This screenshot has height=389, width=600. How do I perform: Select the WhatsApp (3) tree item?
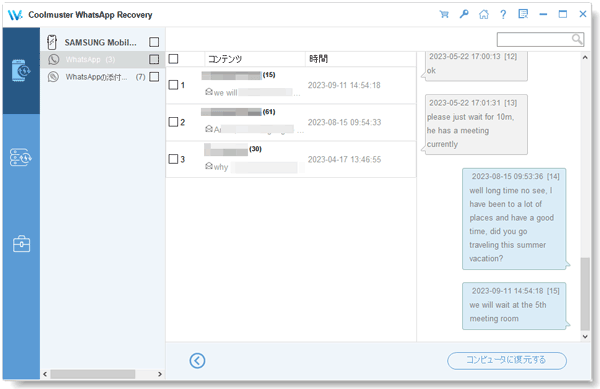click(x=103, y=59)
